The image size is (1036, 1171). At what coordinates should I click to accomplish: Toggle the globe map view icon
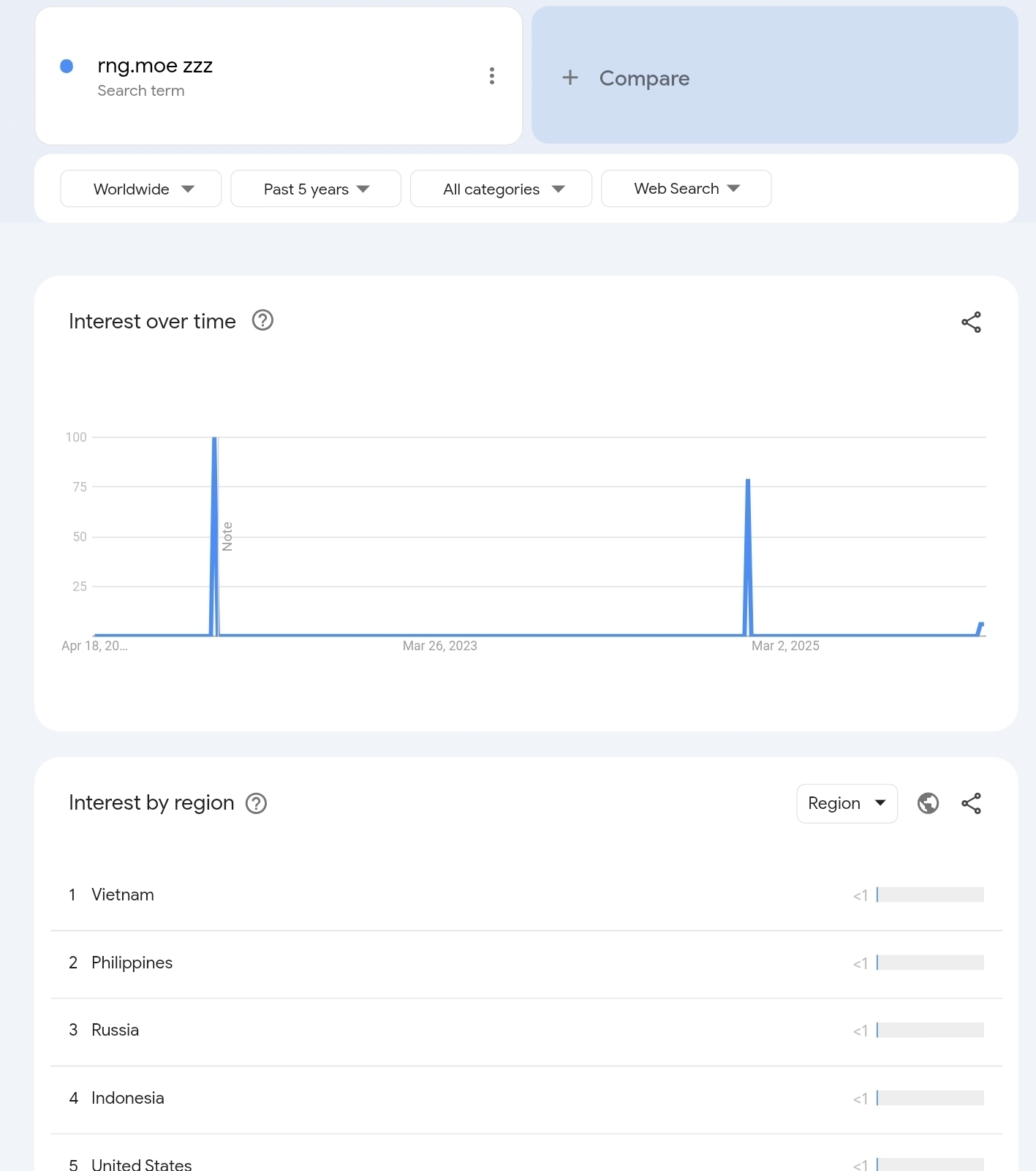(x=929, y=804)
